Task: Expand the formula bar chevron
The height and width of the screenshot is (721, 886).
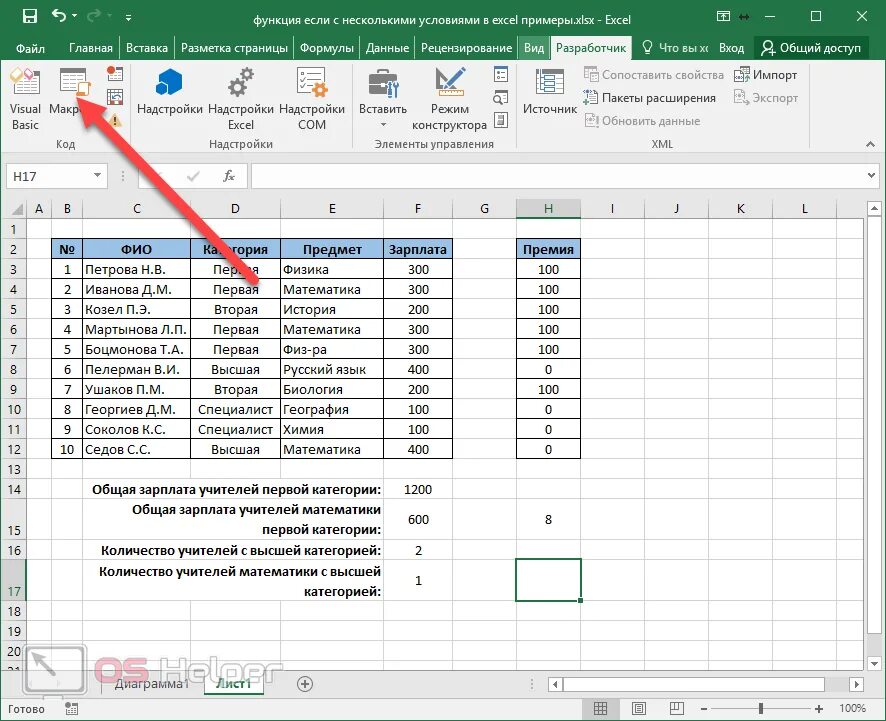Action: (x=871, y=176)
